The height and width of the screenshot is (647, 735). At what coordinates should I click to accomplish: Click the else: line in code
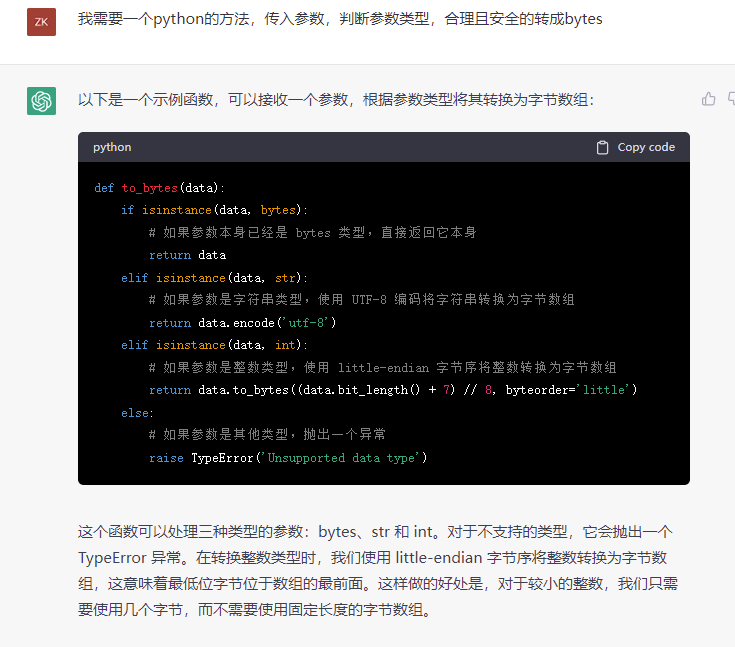click(137, 413)
